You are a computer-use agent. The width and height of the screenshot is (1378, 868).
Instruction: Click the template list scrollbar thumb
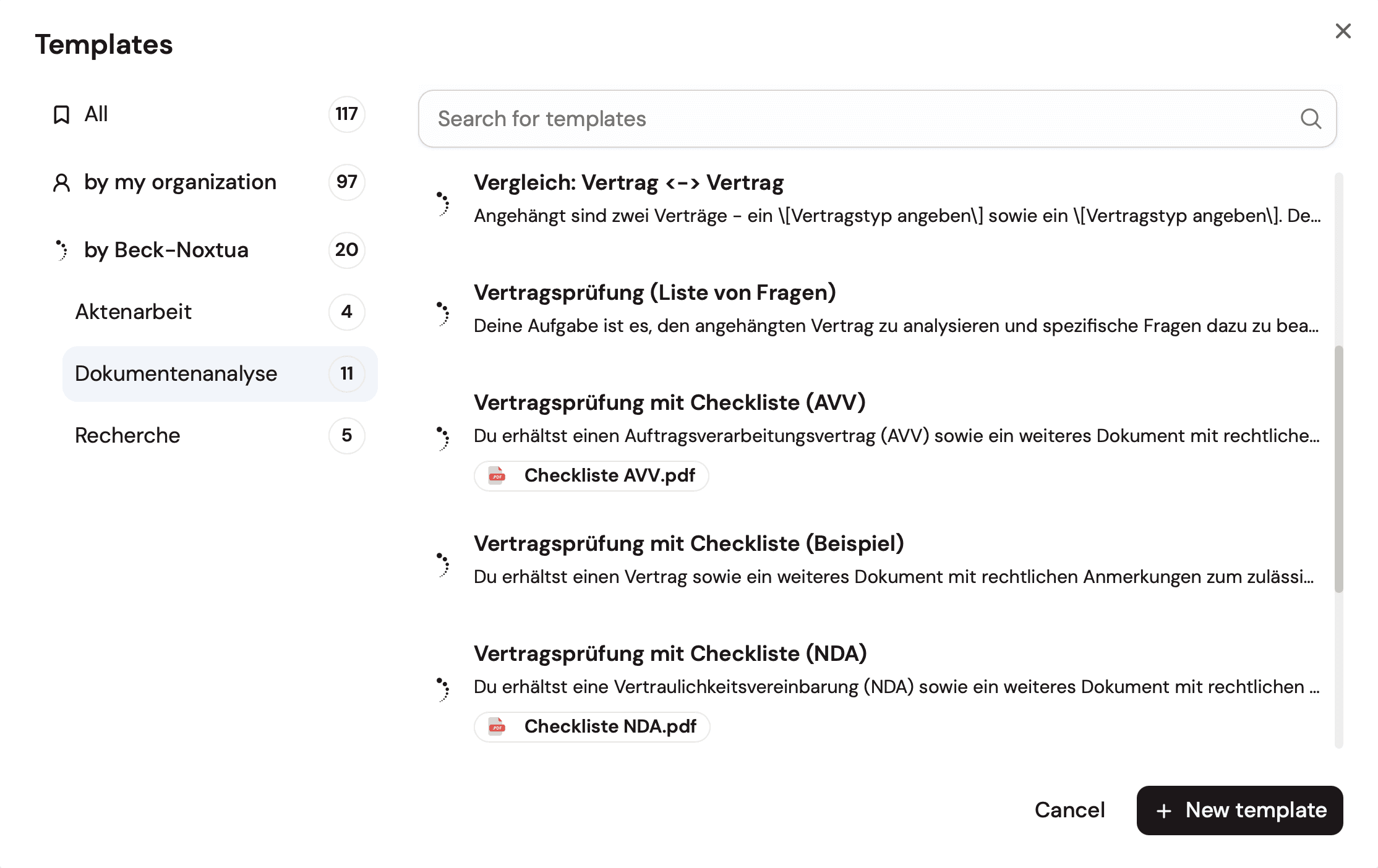coord(1338,469)
